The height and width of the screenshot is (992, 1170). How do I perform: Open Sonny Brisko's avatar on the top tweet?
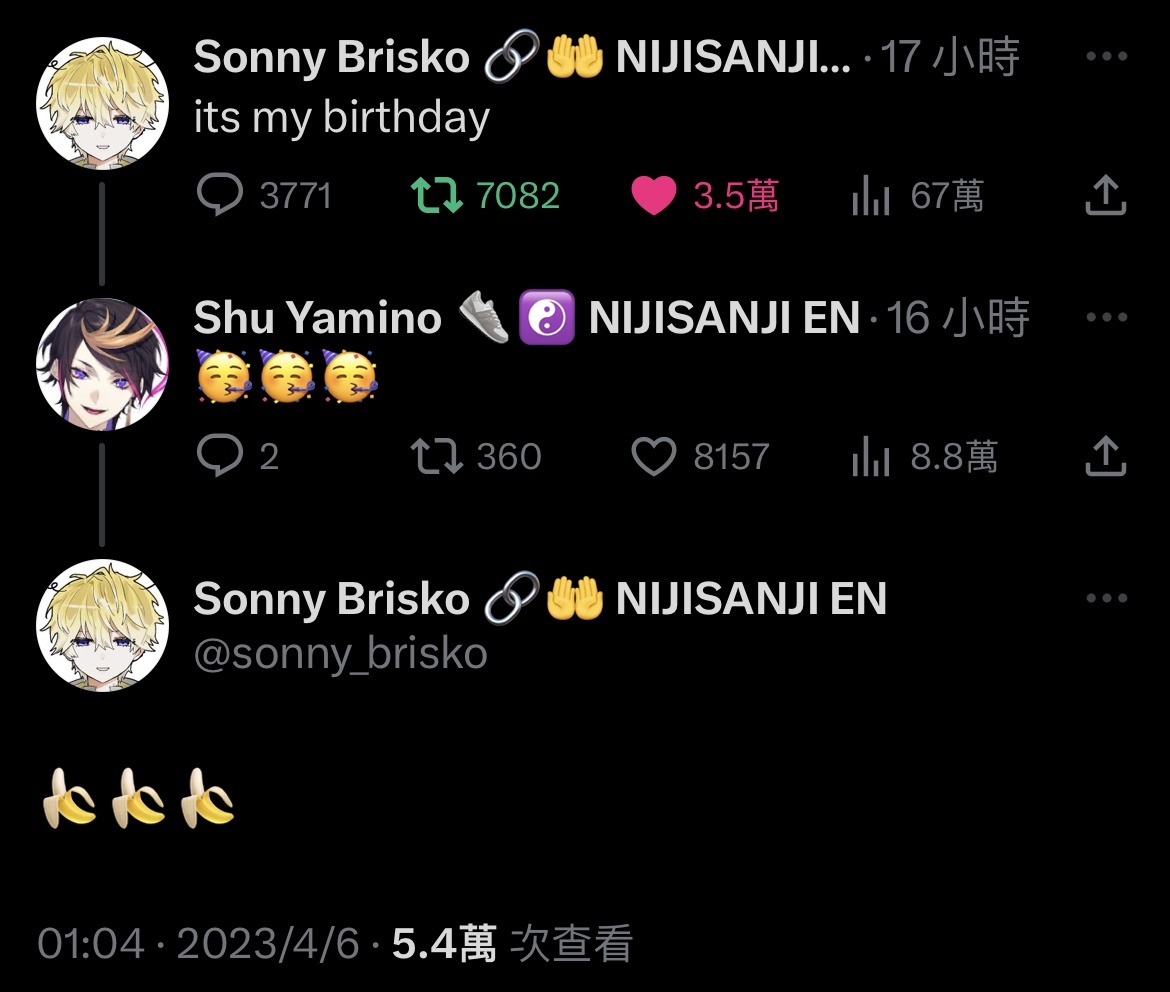102,103
